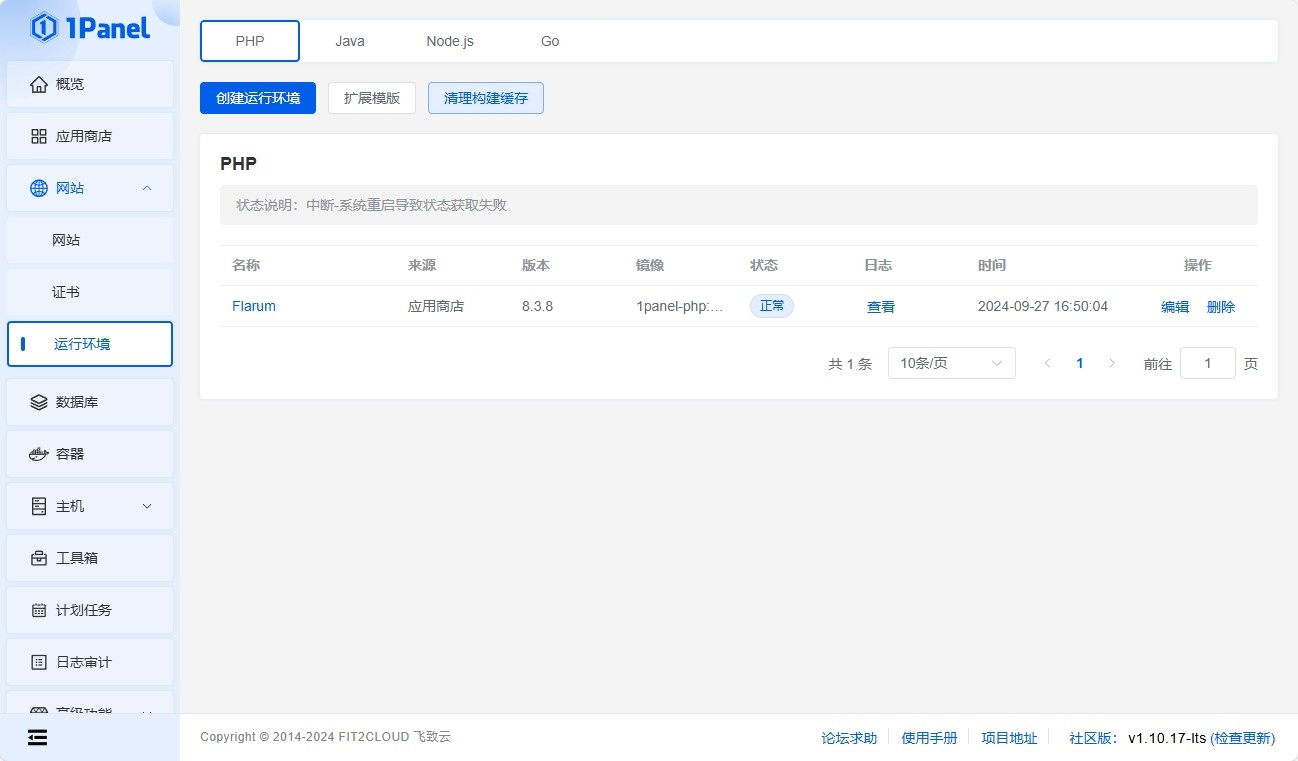Switch to the Go tab
This screenshot has width=1298, height=761.
pos(550,41)
